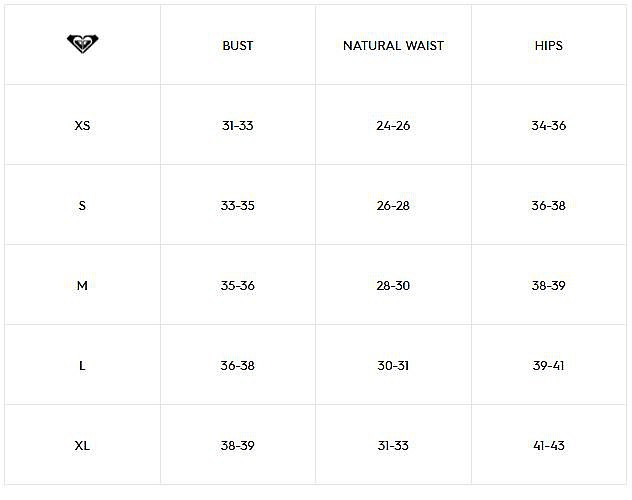Viewport: 632px width, 500px height.
Task: Click the M waist value 28-30
Action: (393, 286)
